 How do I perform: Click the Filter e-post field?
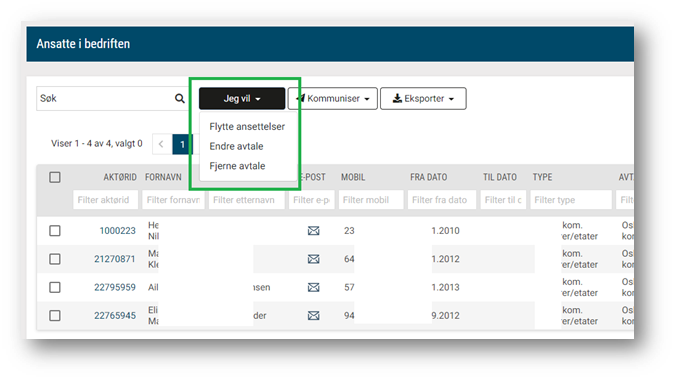click(x=312, y=200)
